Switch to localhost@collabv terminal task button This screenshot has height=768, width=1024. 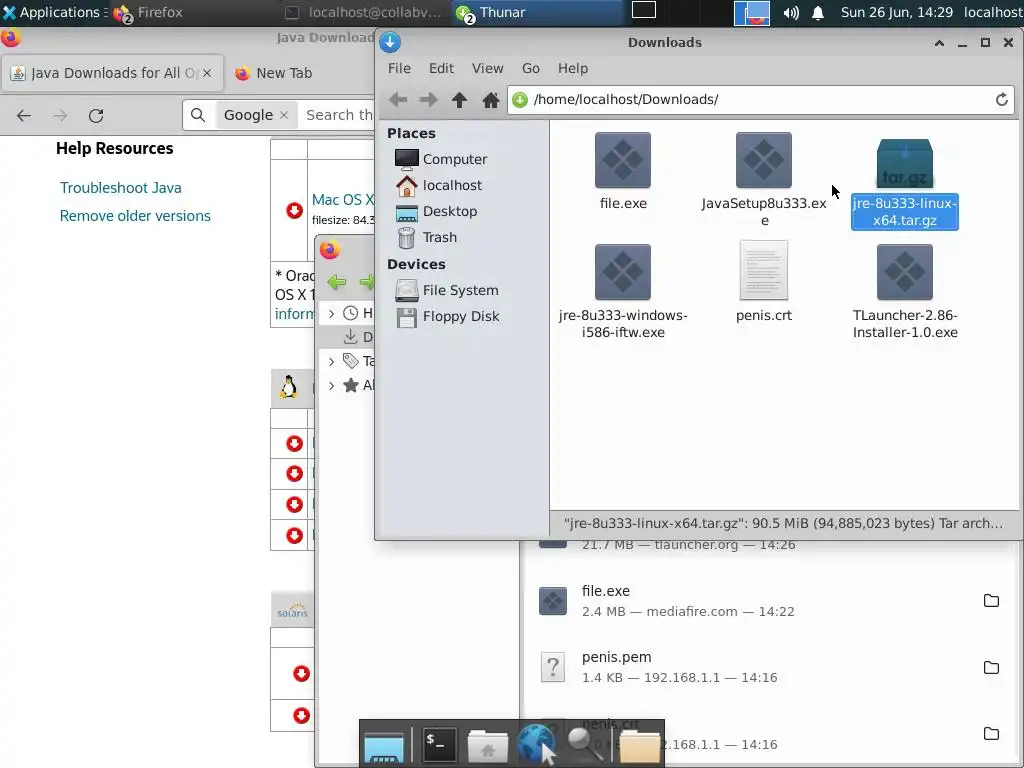click(x=364, y=12)
